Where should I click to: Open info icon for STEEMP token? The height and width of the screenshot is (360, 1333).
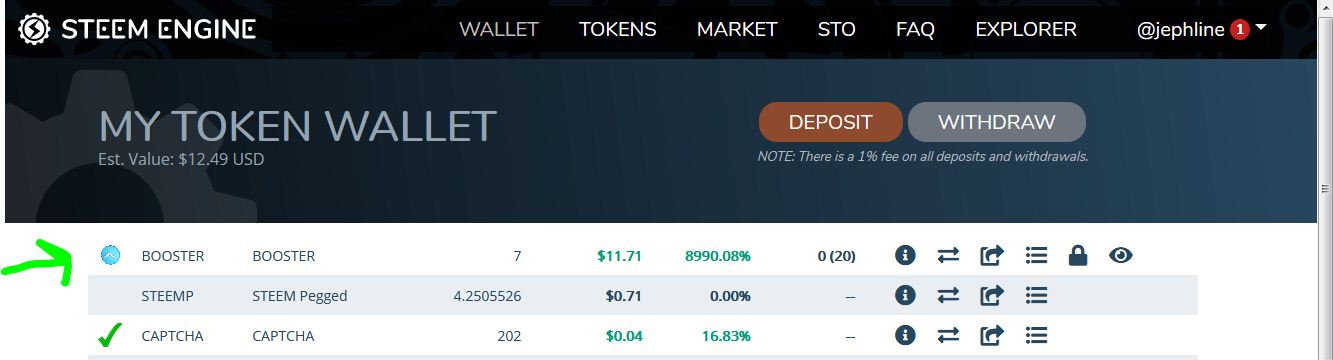coord(905,295)
